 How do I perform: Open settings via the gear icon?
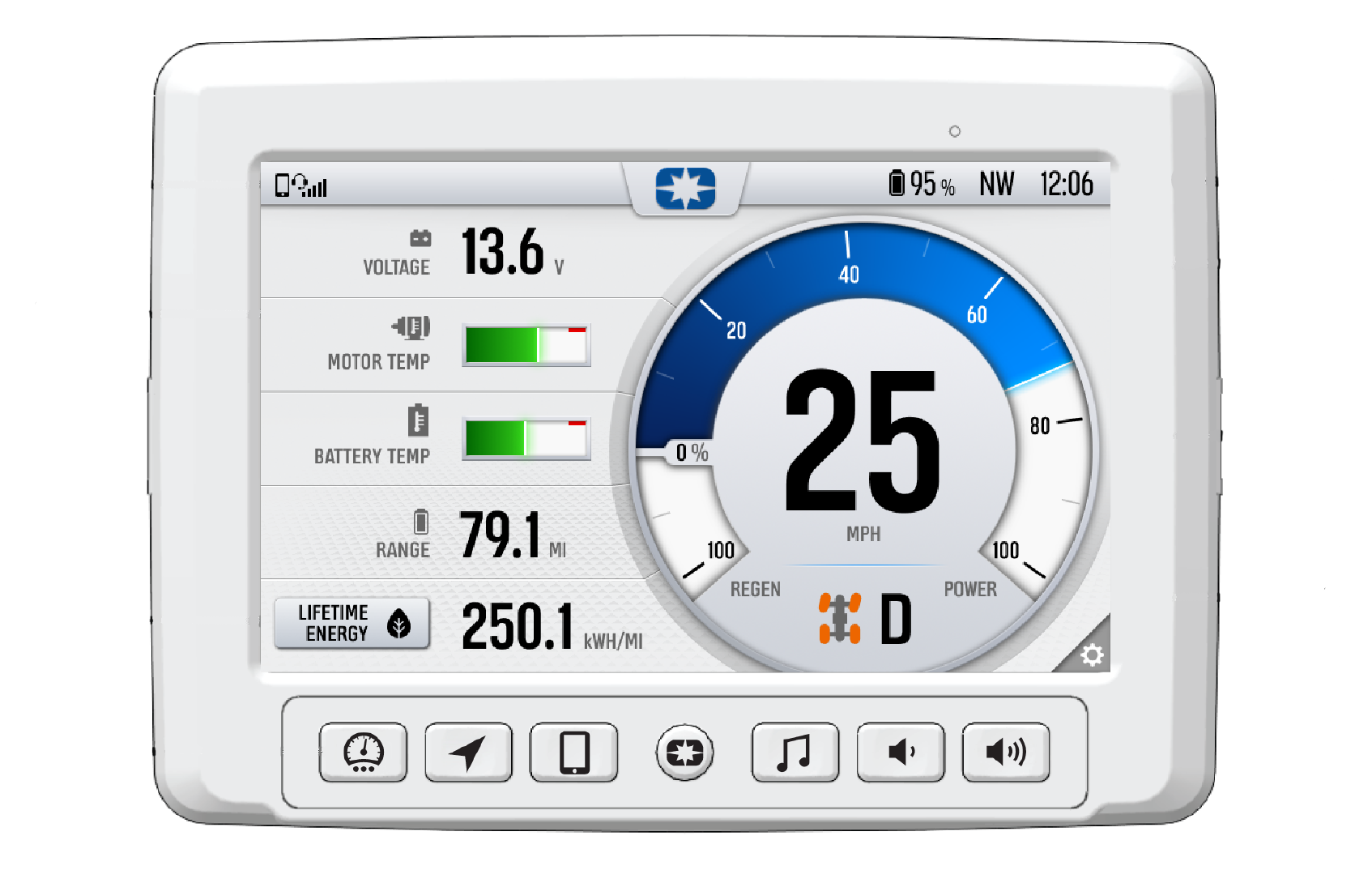(1091, 655)
